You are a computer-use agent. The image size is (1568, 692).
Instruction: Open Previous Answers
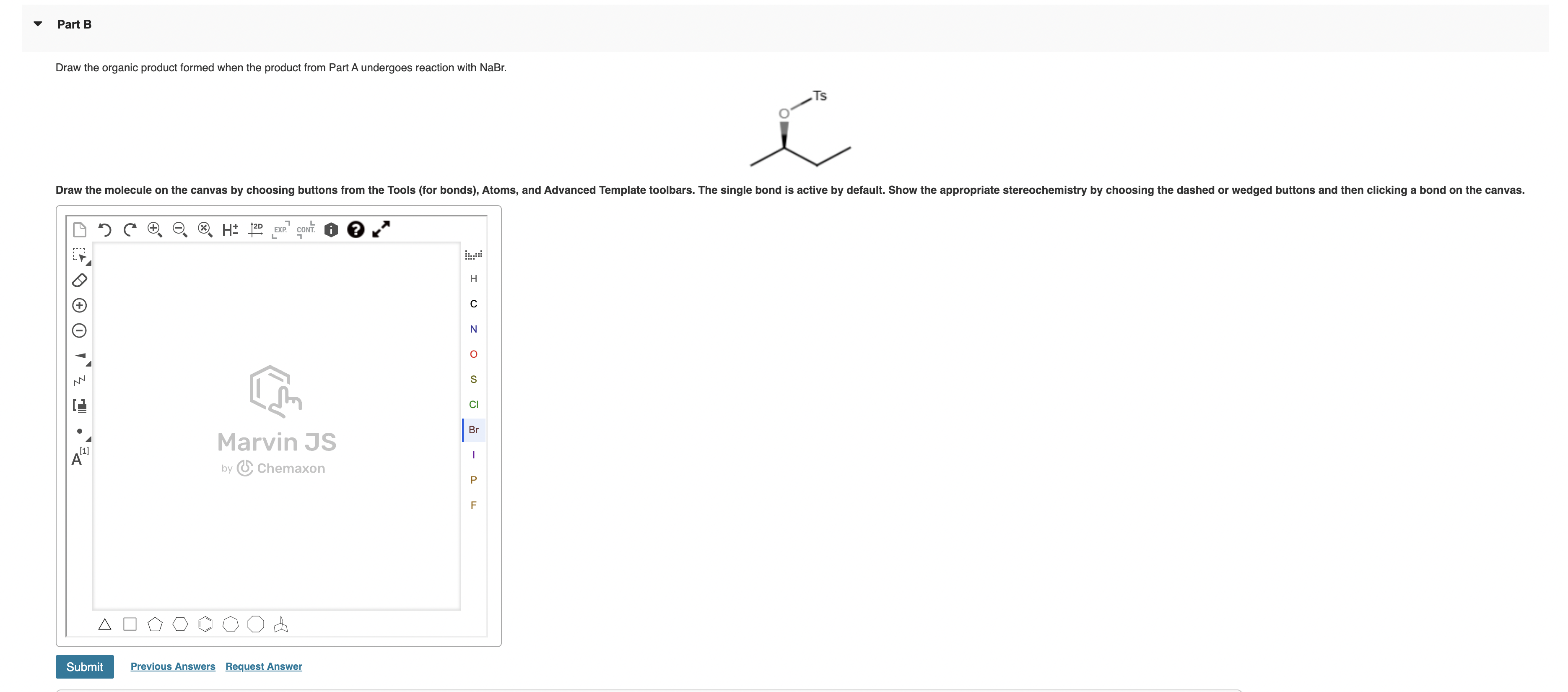point(173,666)
